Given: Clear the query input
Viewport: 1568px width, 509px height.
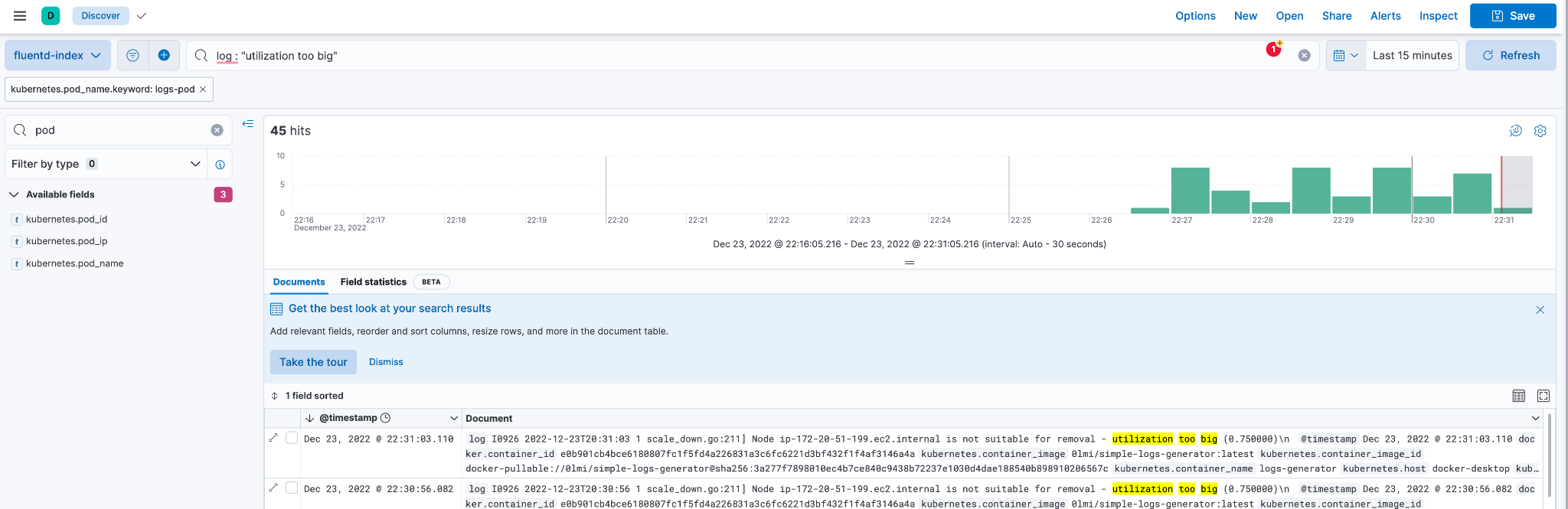Looking at the screenshot, I should point(1305,55).
